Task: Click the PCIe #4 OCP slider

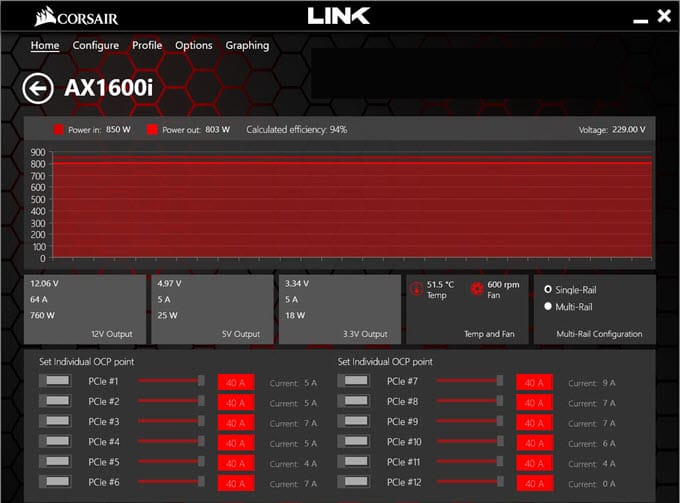Action: (x=171, y=441)
